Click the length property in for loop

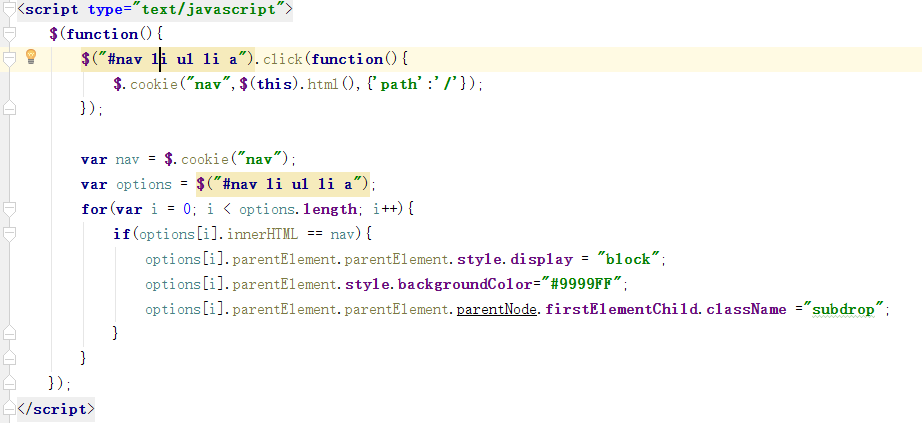[x=330, y=209]
